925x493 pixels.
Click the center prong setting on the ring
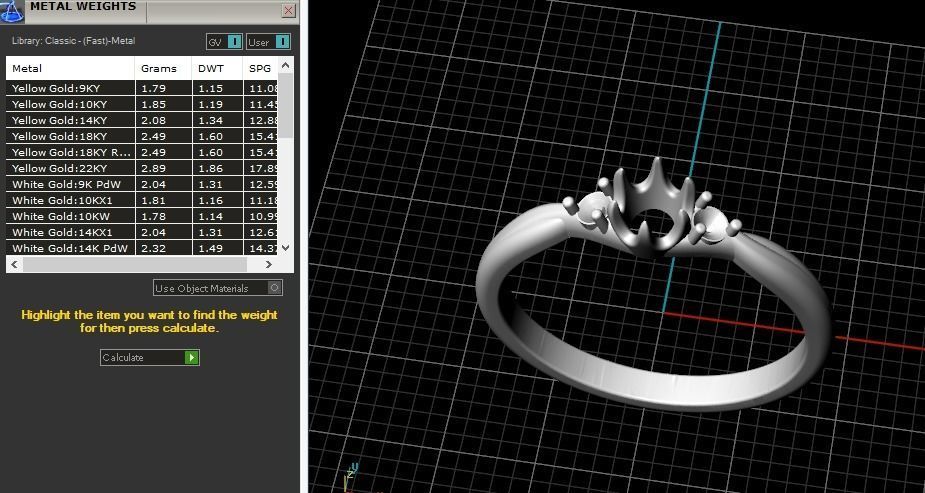point(652,206)
